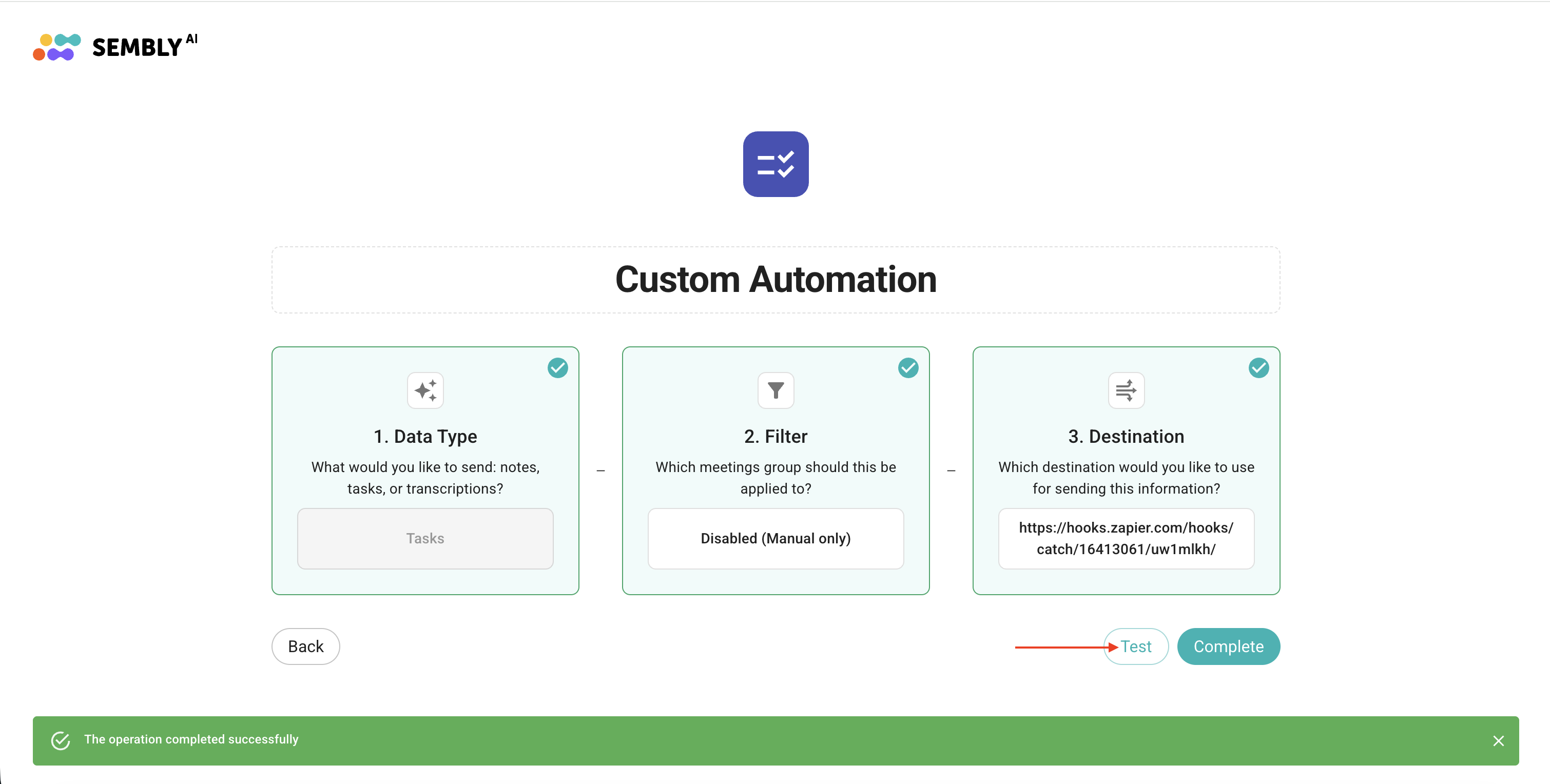Select the 1. Data Type step
The width and height of the screenshot is (1550, 784).
tap(425, 436)
